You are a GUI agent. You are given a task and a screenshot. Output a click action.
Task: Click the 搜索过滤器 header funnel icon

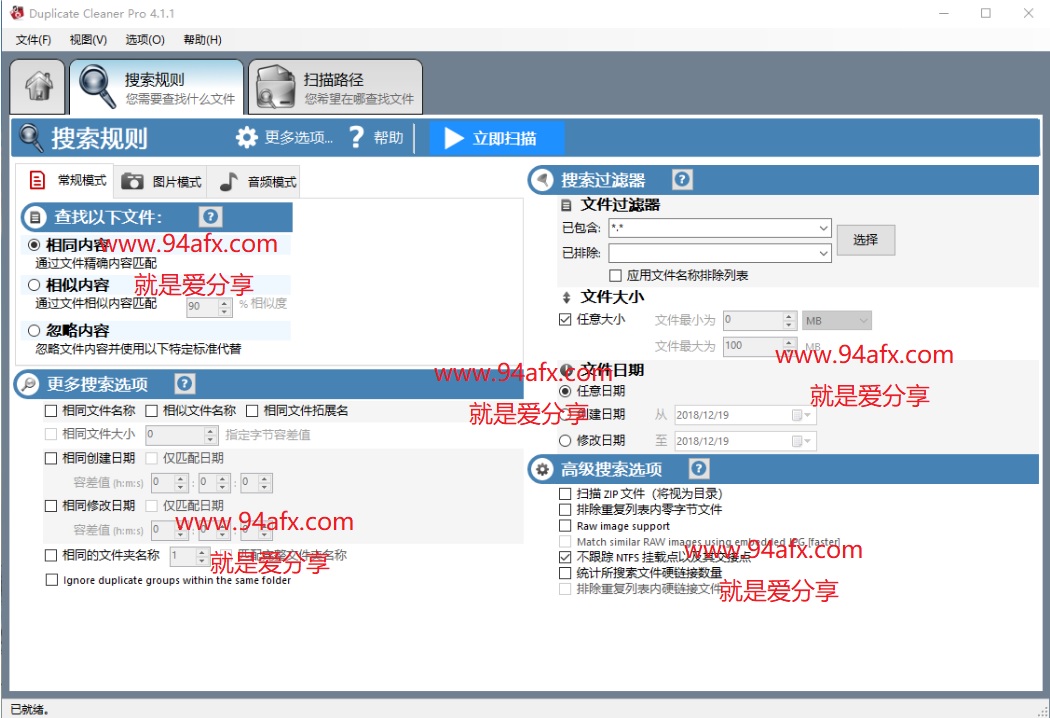541,180
